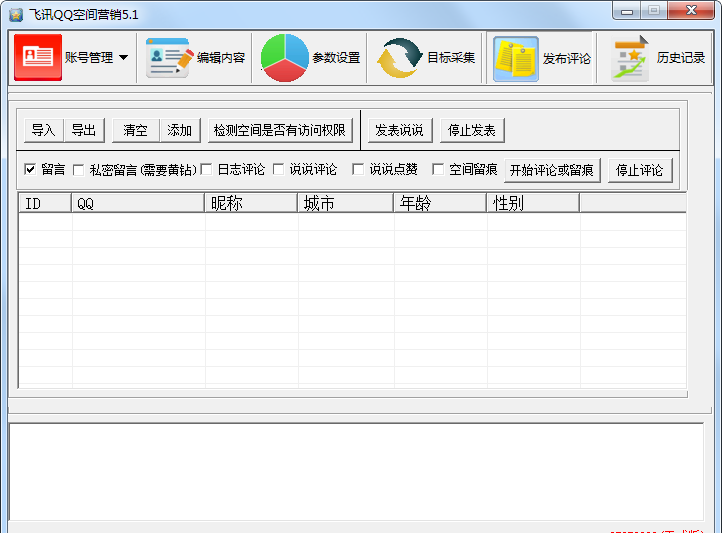Go to the 目标采集 tab label
This screenshot has width=722, height=556.
pyautogui.click(x=451, y=58)
